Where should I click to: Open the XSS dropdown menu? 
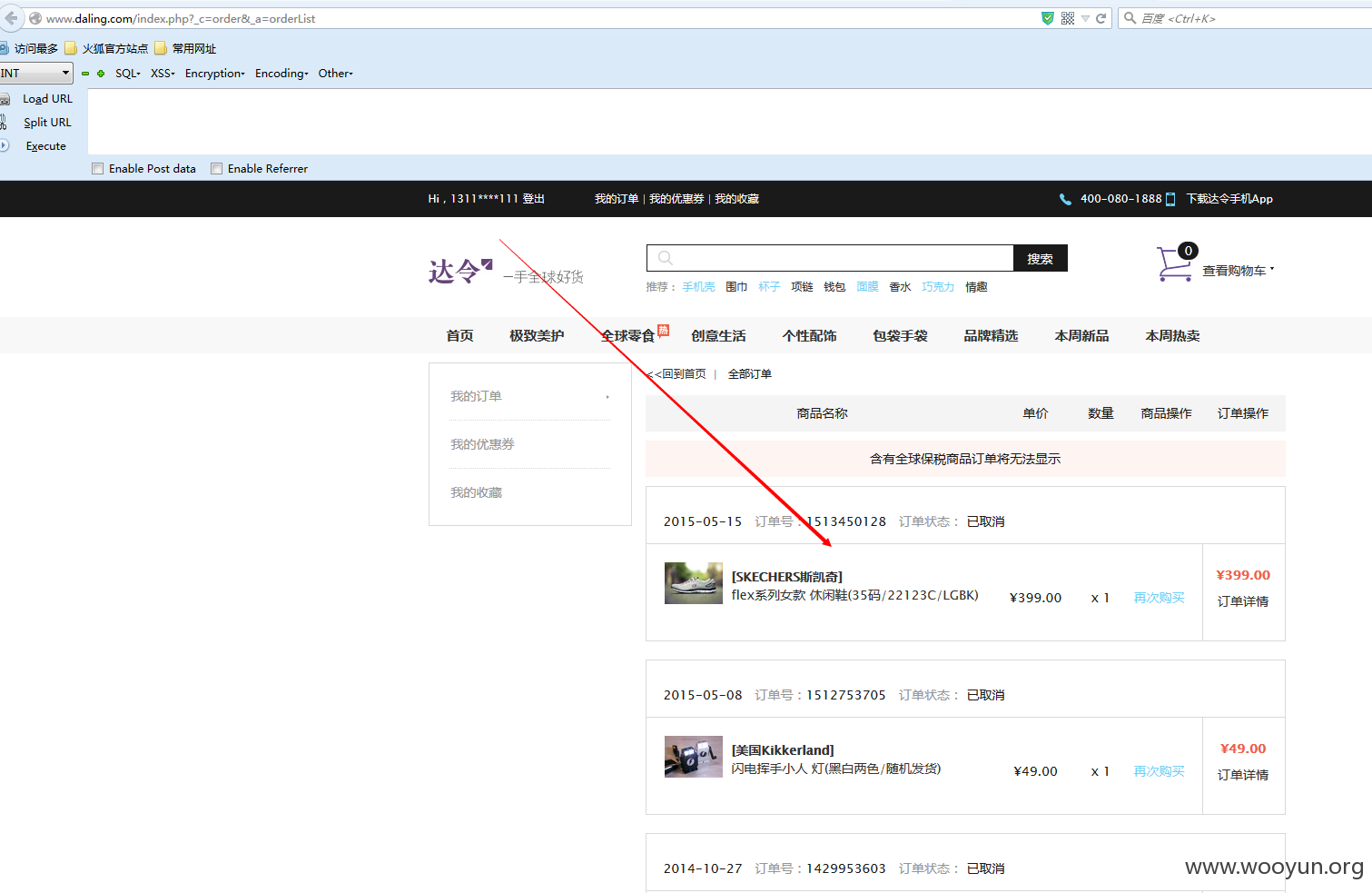click(163, 74)
